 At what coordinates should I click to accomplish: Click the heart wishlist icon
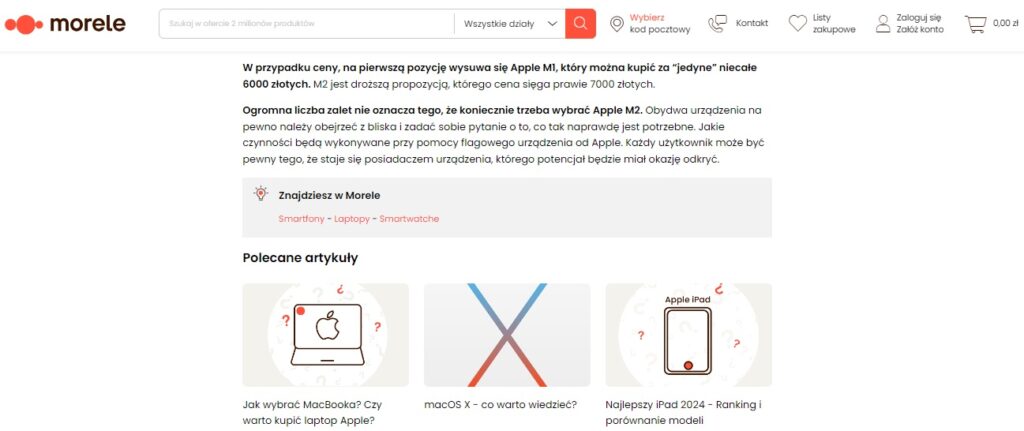797,24
